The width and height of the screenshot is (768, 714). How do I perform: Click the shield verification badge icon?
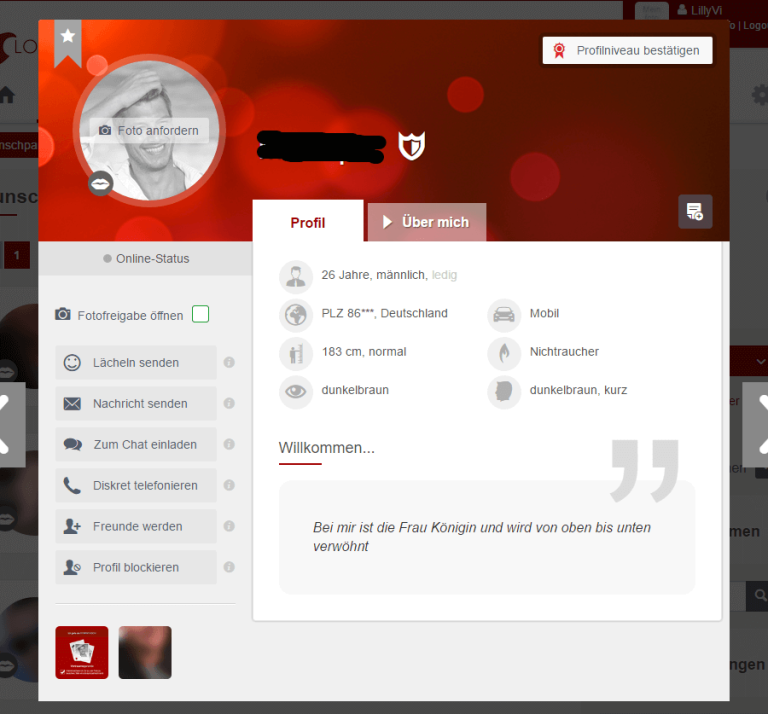coord(411,146)
